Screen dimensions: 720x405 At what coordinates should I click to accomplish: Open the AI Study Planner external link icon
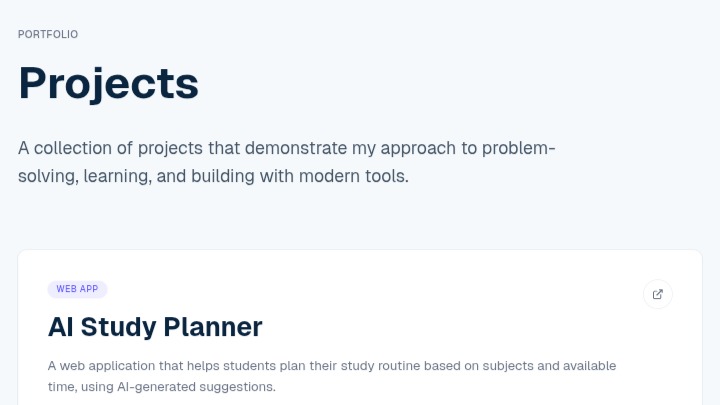click(658, 294)
